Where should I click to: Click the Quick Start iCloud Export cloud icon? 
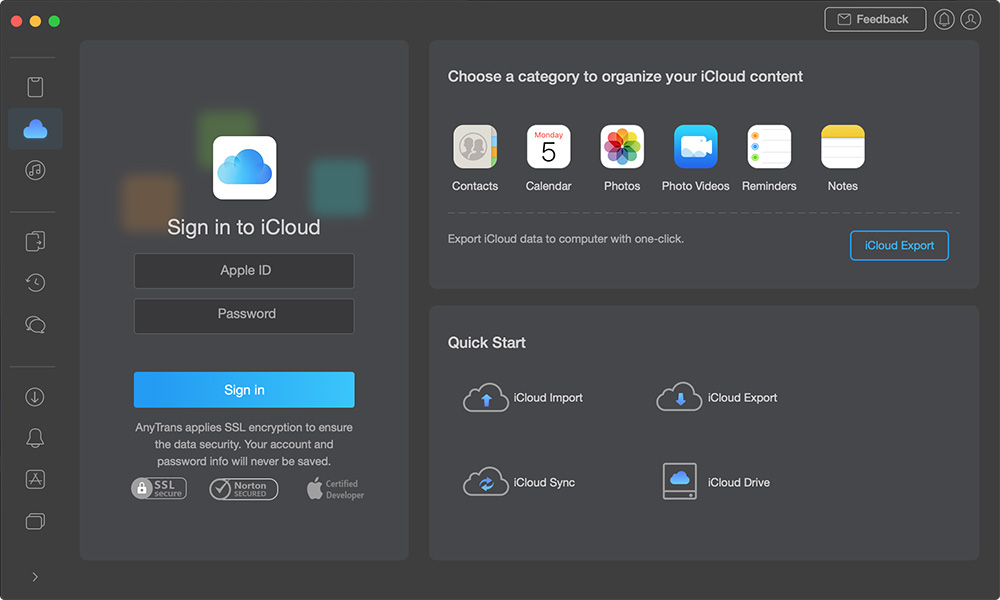tap(679, 397)
